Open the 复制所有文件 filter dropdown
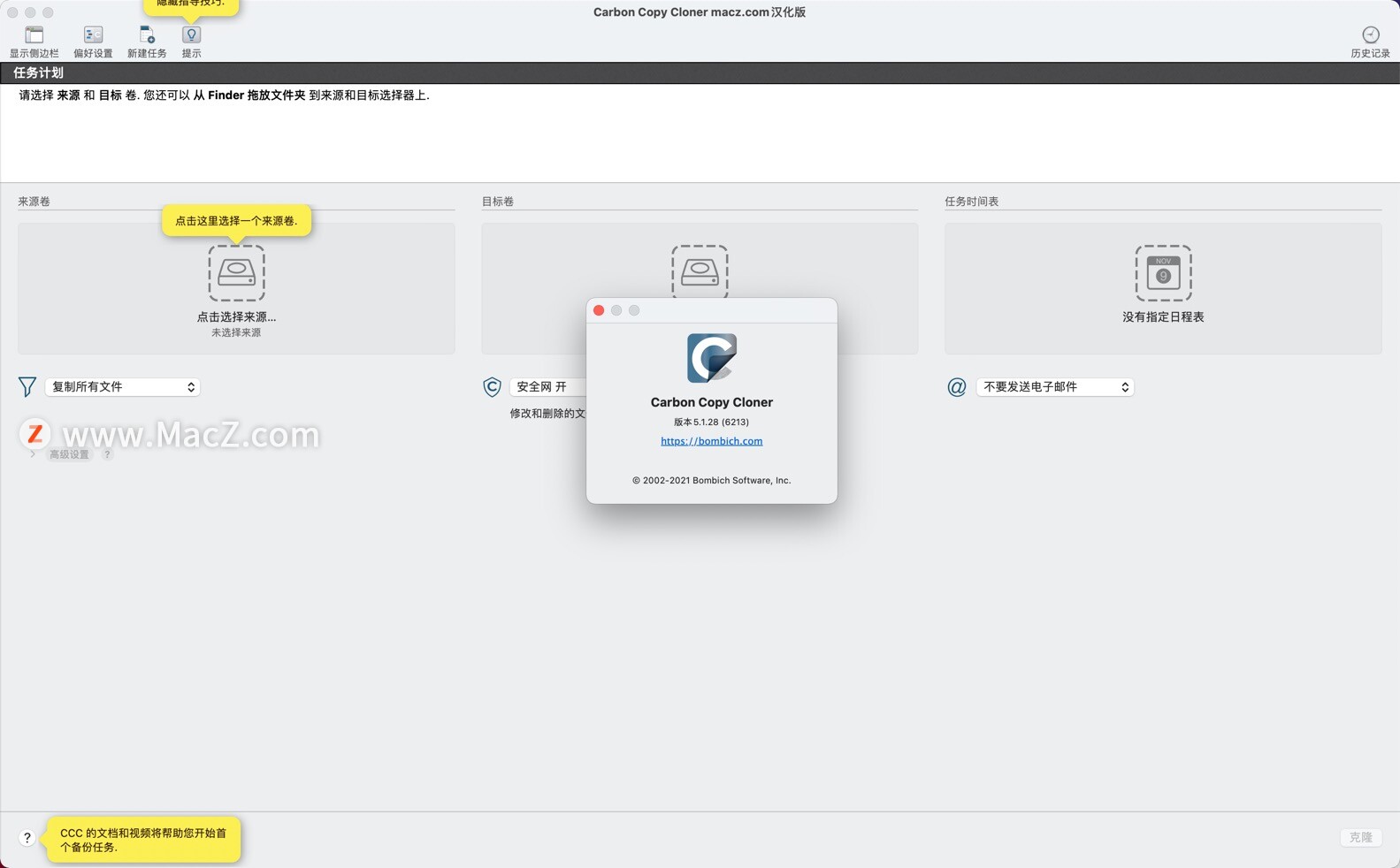1400x868 pixels. 122,387
